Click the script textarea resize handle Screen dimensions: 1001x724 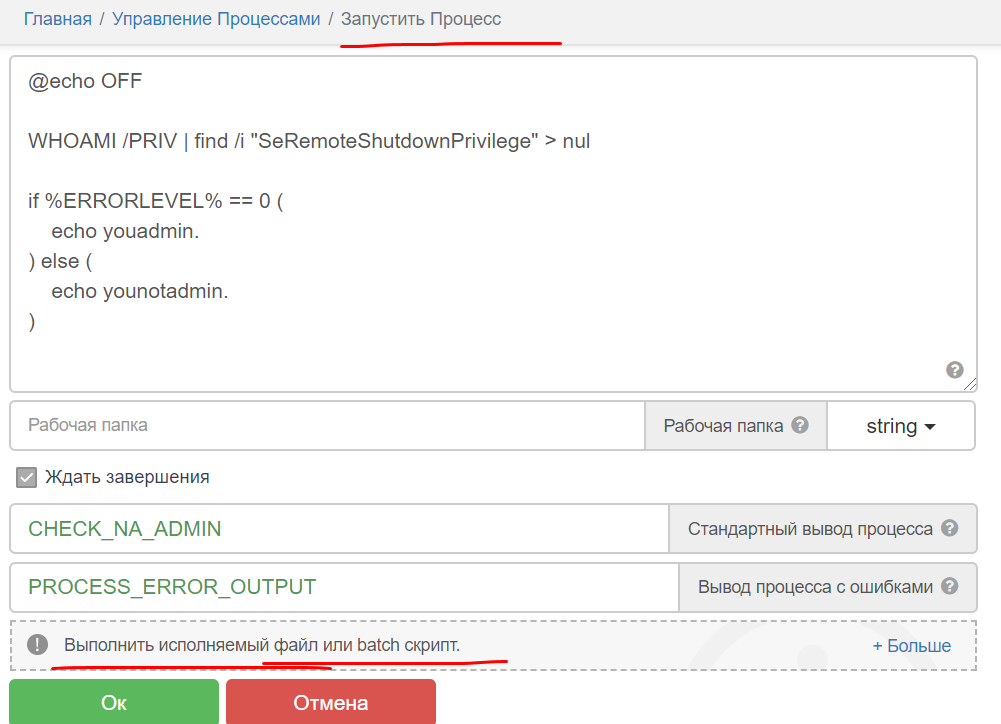click(x=970, y=384)
